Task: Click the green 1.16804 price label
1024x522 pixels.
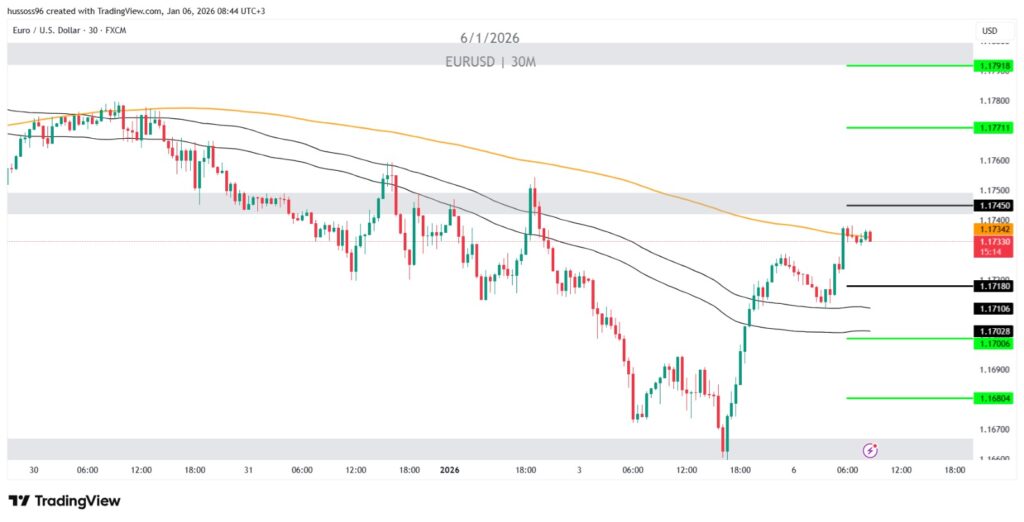Action: (x=994, y=398)
